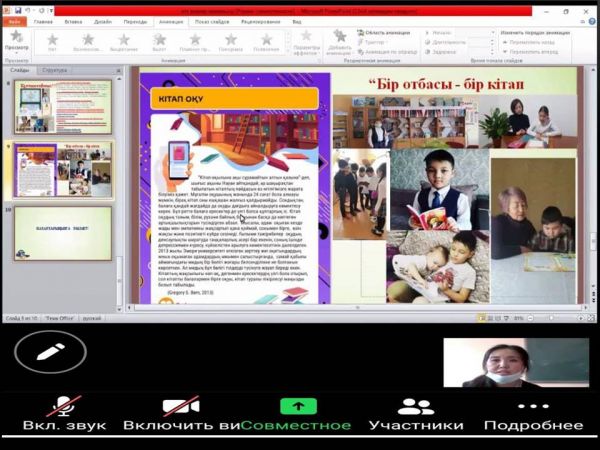Screen dimensions: 600x450
Task: Open the Участники participants list
Action: pos(415,413)
